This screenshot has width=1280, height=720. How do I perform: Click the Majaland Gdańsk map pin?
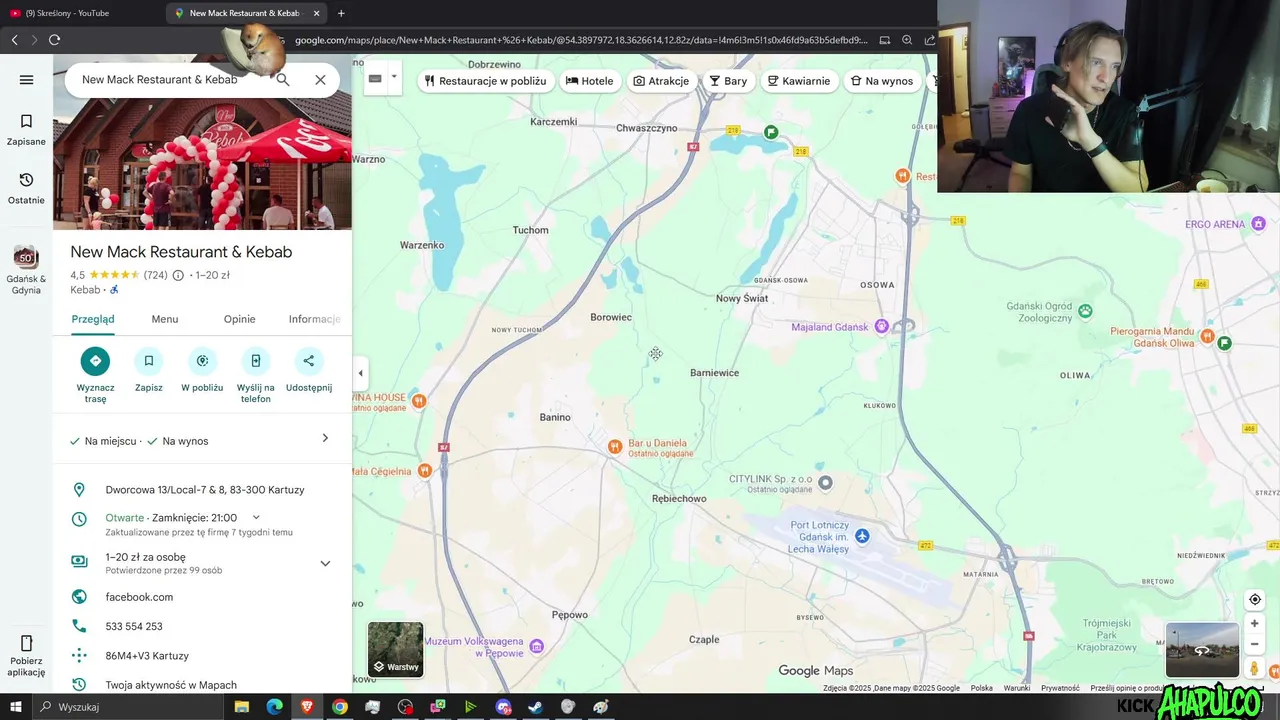(881, 326)
